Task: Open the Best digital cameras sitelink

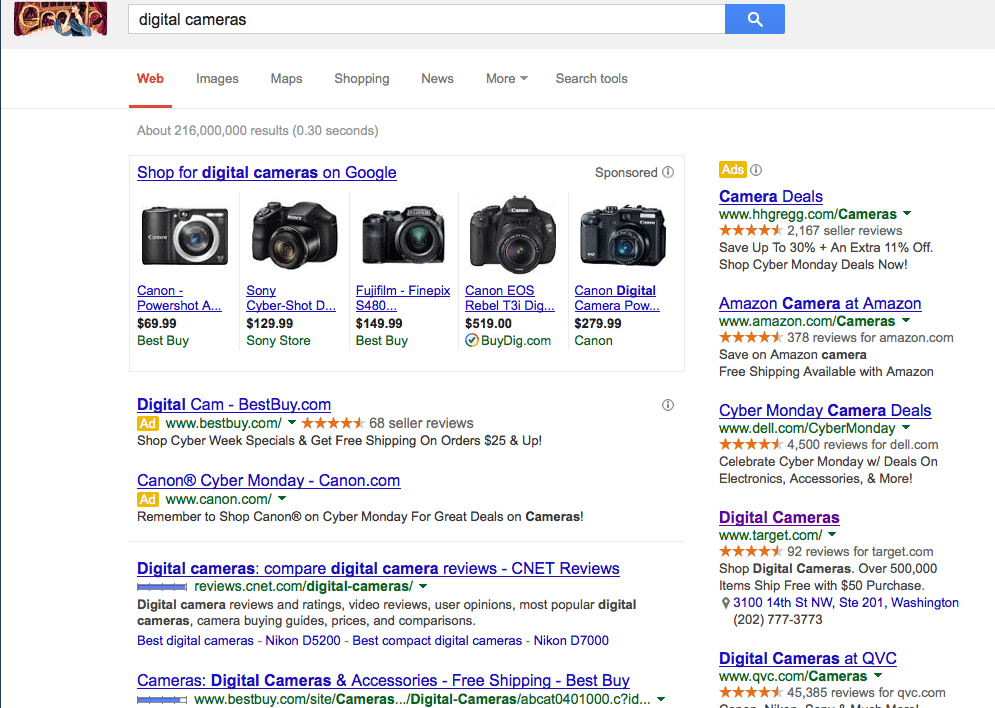Action: click(x=195, y=641)
